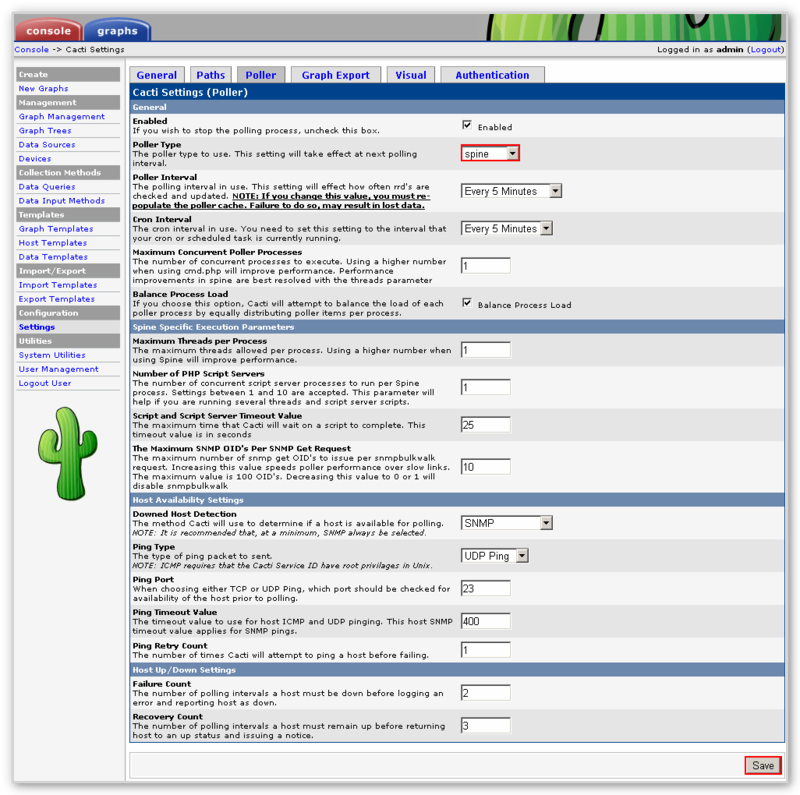Click the Recovery Count field
This screenshot has height=795, width=800.
486,726
